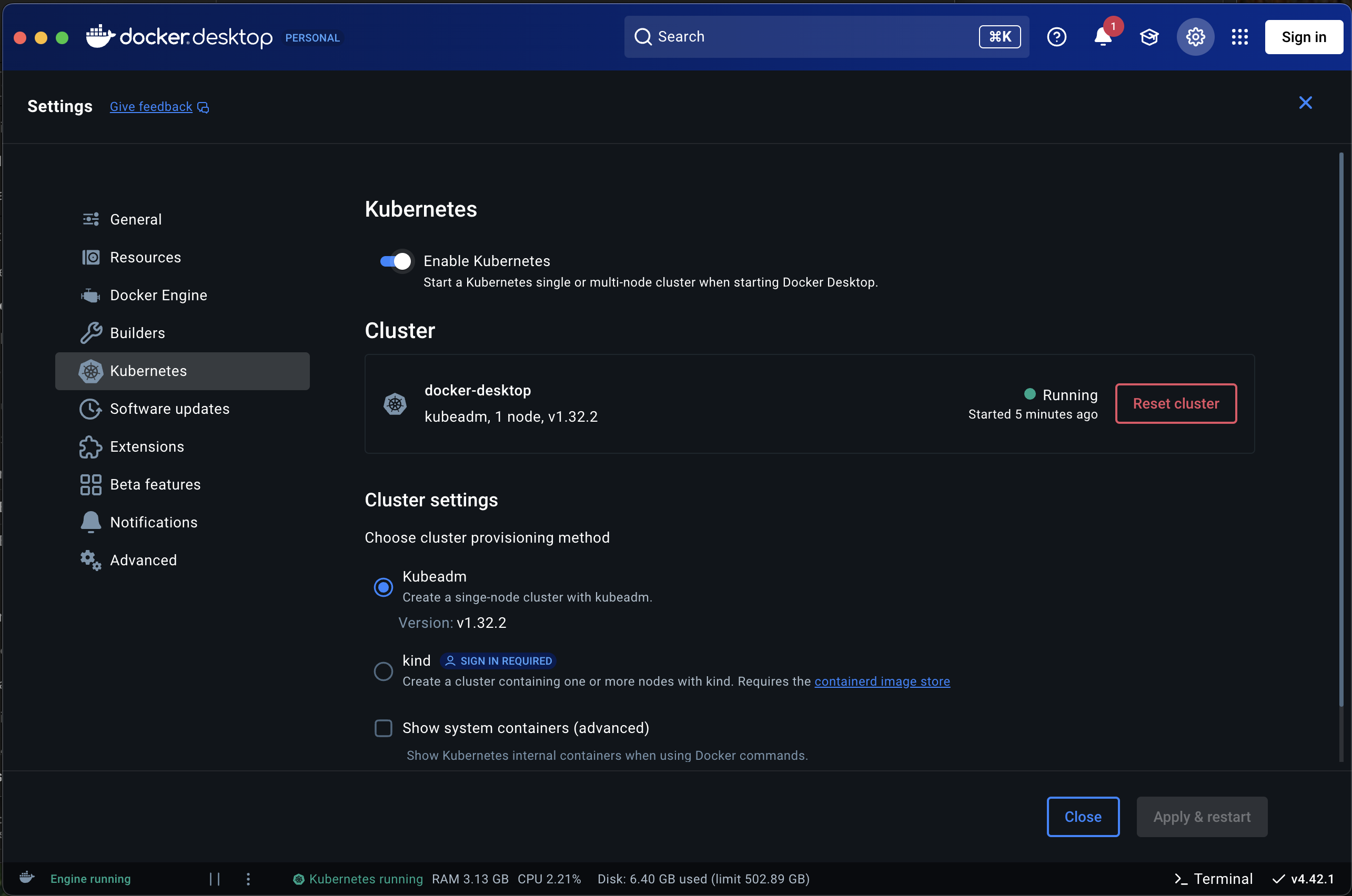Open Software updates settings section
The width and height of the screenshot is (1352, 896).
[183, 409]
